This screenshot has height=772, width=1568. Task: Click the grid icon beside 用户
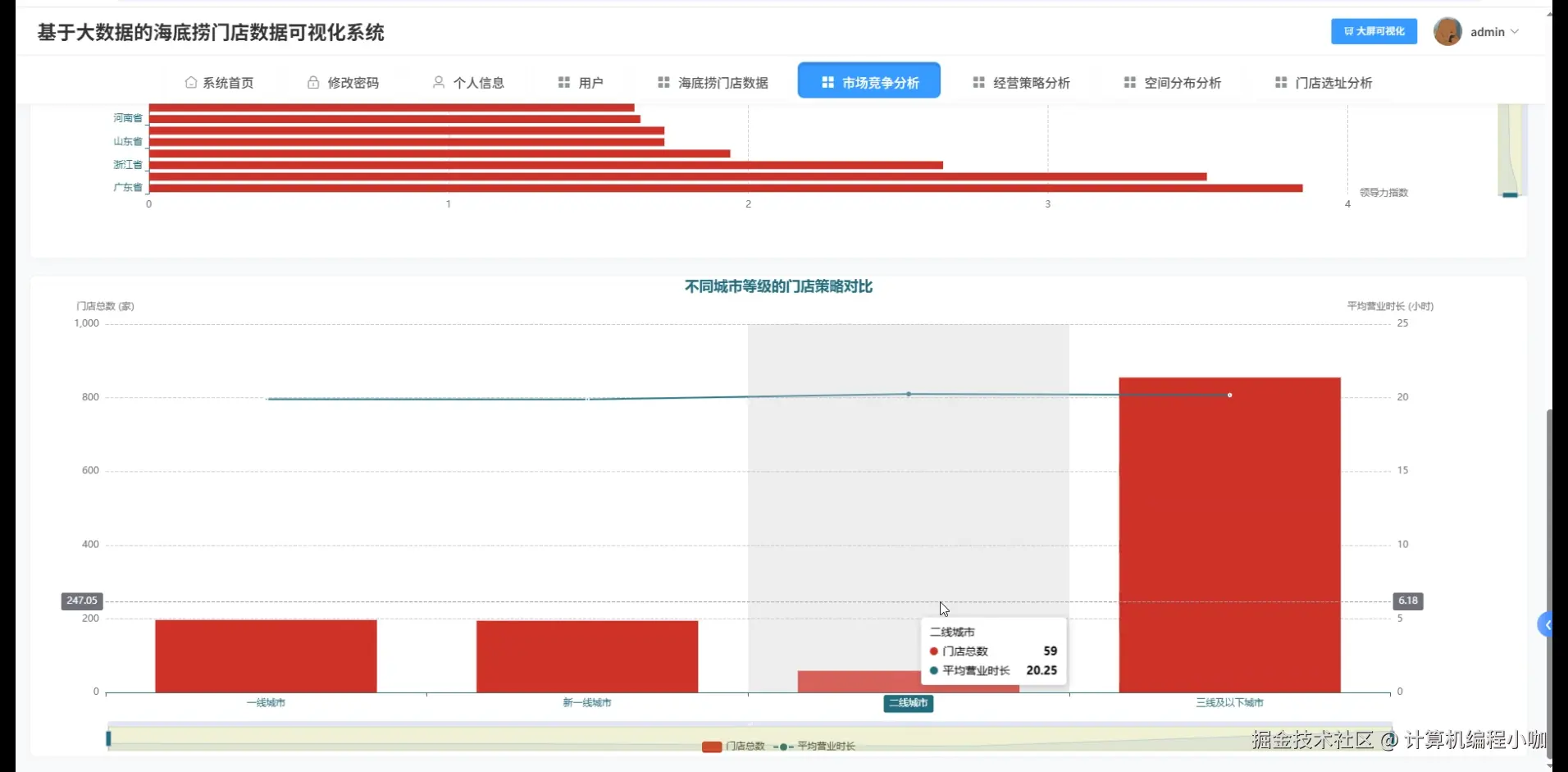pos(564,82)
